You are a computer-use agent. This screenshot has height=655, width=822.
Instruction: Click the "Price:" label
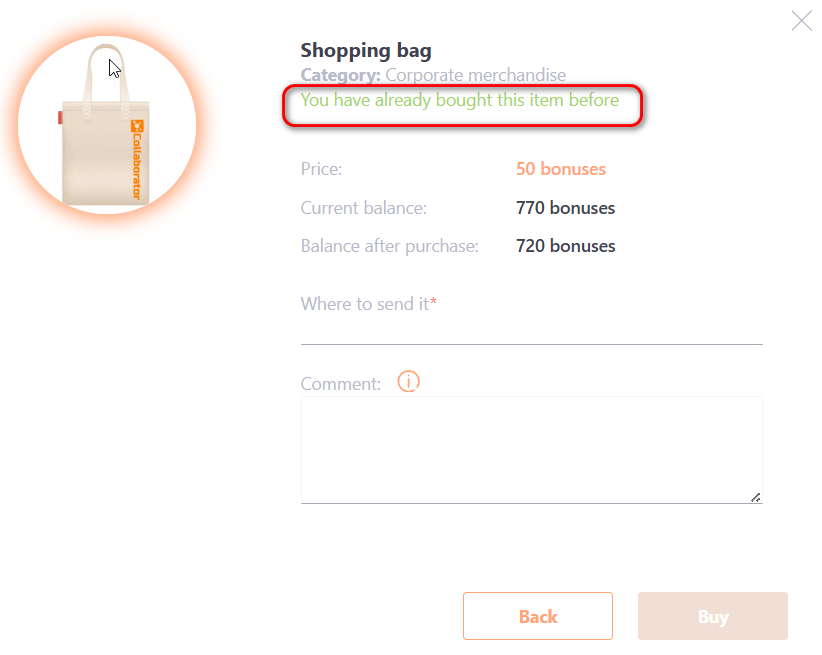click(x=321, y=169)
